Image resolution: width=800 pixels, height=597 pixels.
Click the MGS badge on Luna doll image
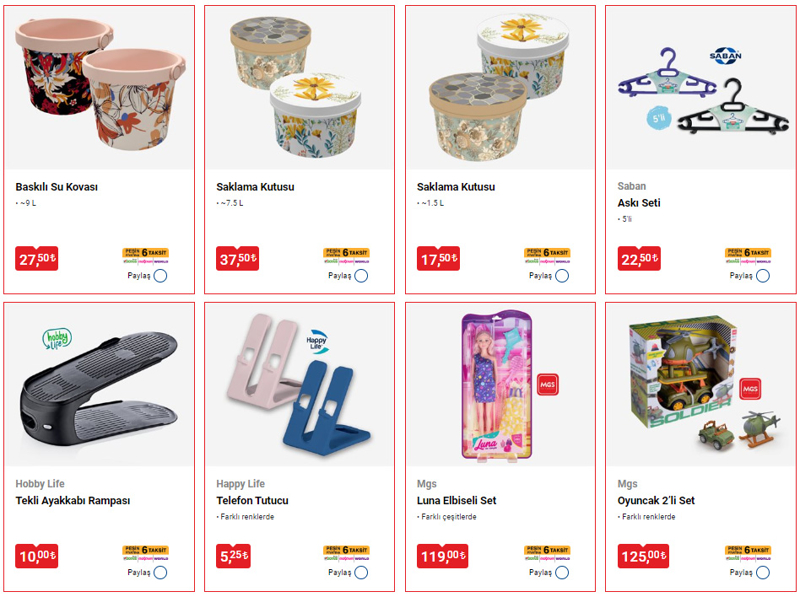coord(547,385)
